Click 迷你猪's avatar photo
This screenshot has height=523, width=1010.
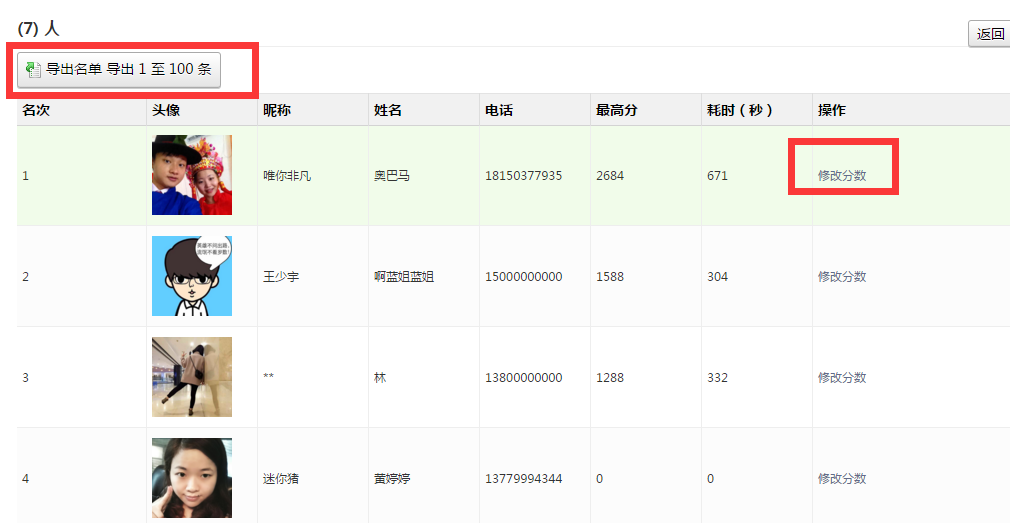point(192,478)
